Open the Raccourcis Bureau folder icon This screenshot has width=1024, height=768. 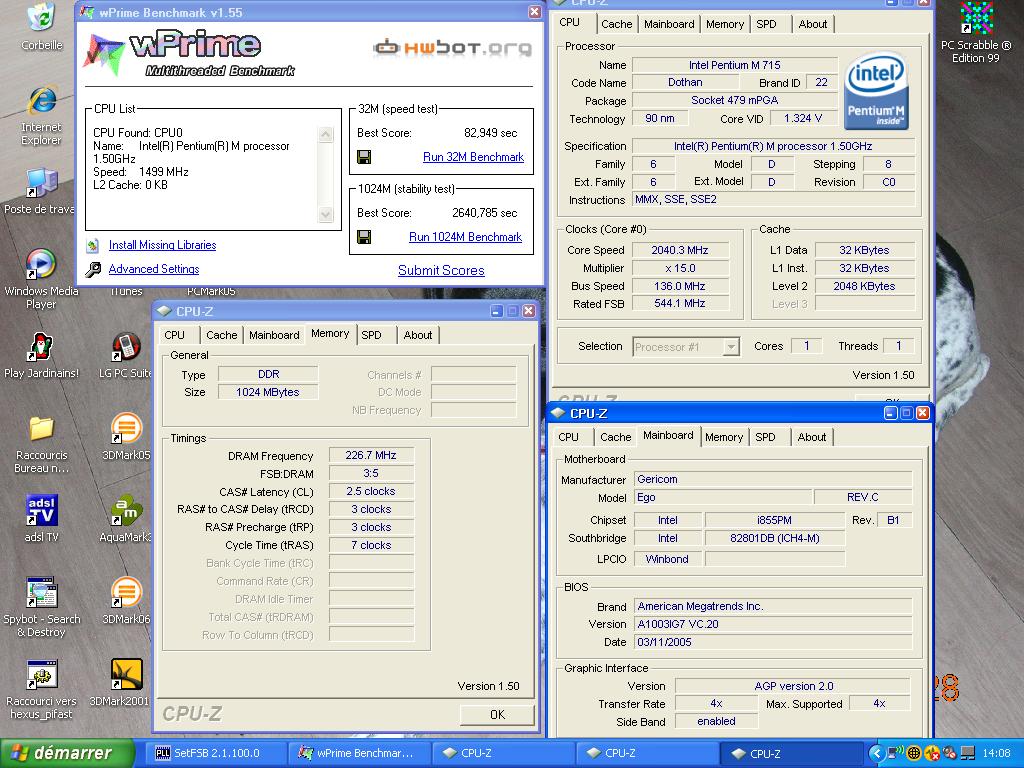click(41, 443)
